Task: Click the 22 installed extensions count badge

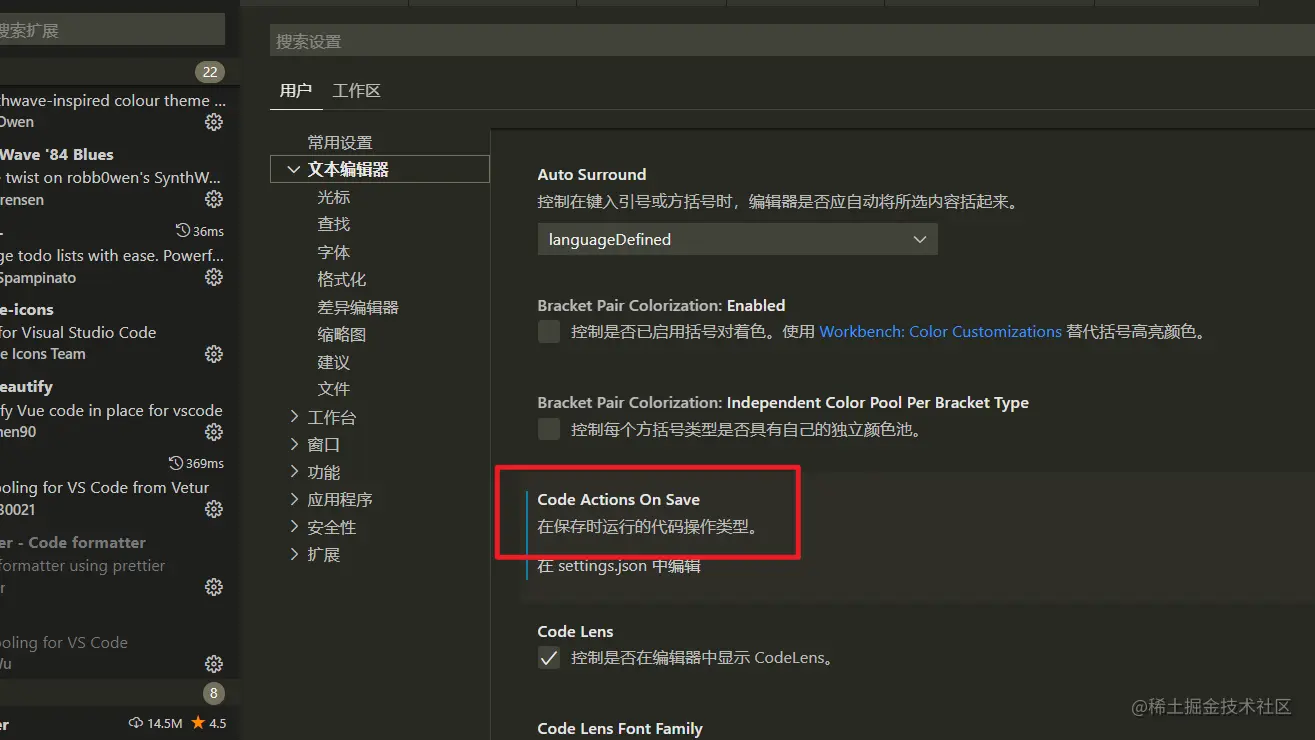Action: (x=210, y=72)
